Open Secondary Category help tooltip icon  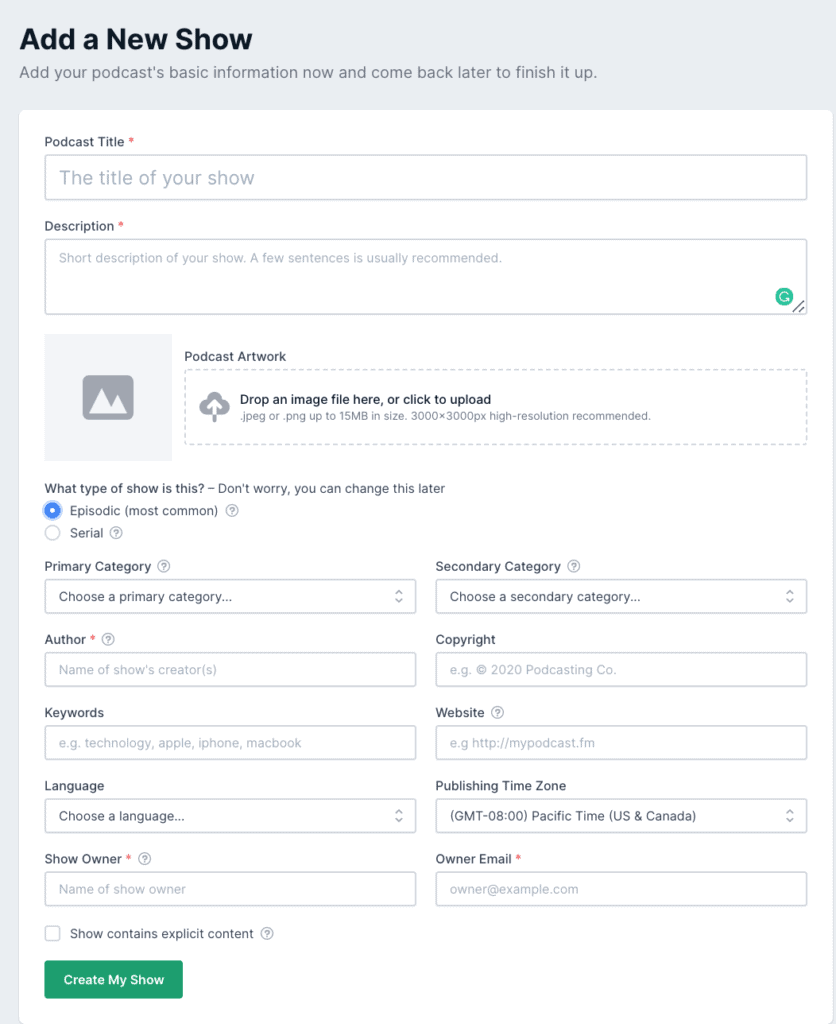coord(574,566)
